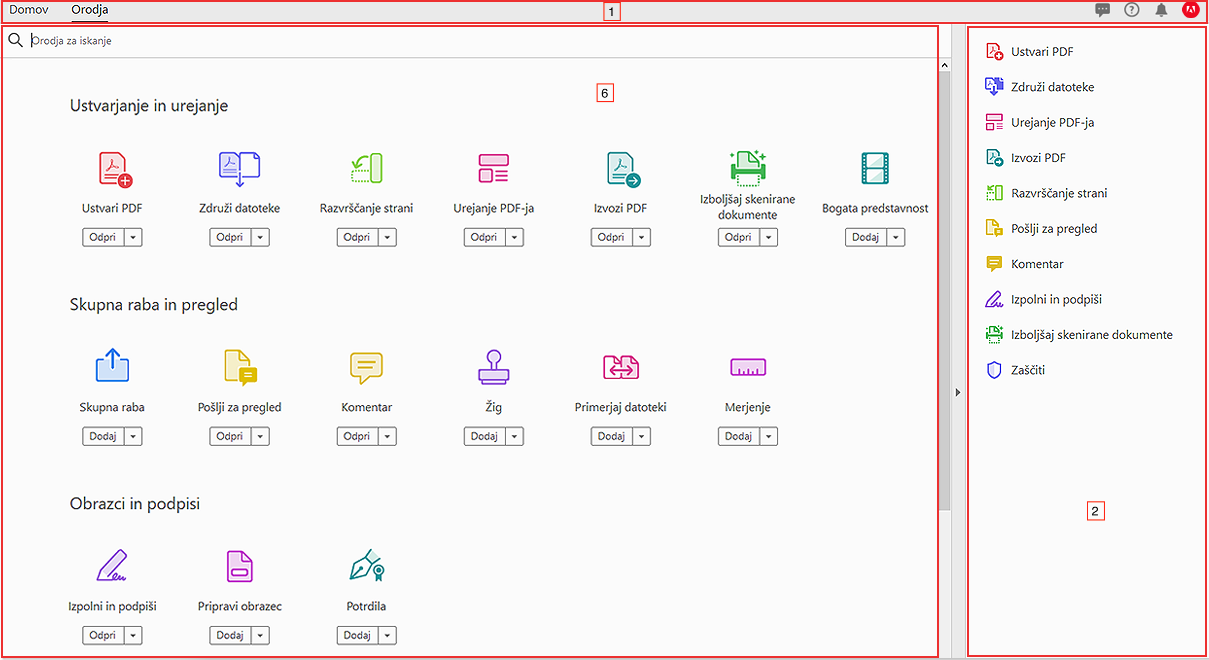Click the Dodaj button under Skupna raba
1209x660 pixels.
point(103,437)
